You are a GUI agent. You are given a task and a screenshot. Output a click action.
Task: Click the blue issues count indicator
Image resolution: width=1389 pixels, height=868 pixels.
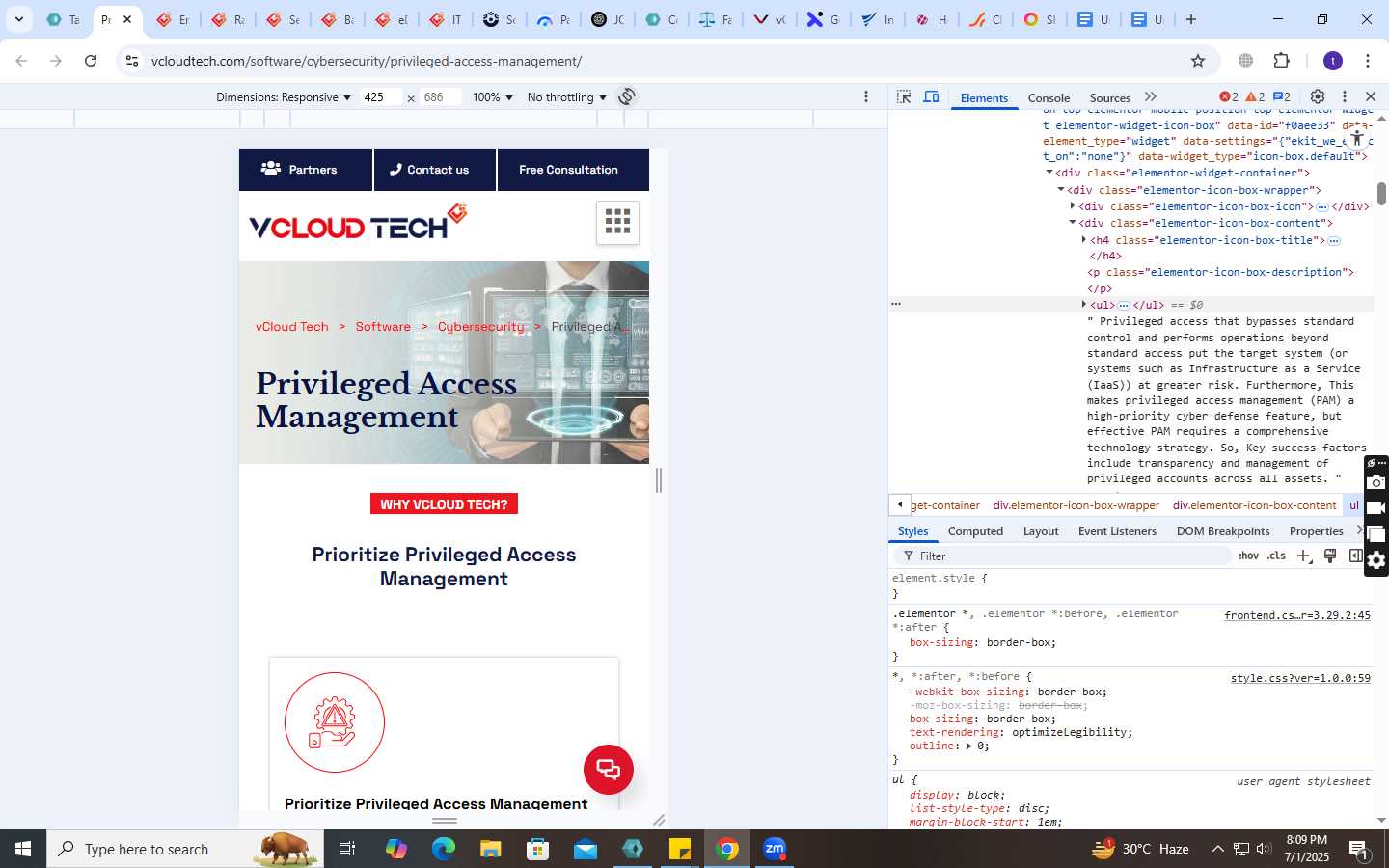point(1282,96)
